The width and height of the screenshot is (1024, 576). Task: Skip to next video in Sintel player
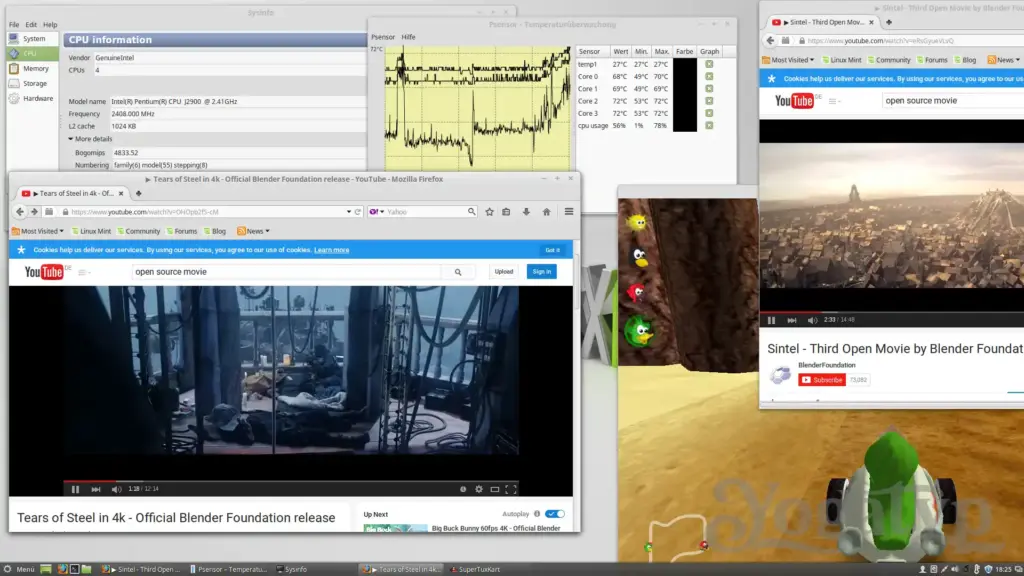(792, 320)
